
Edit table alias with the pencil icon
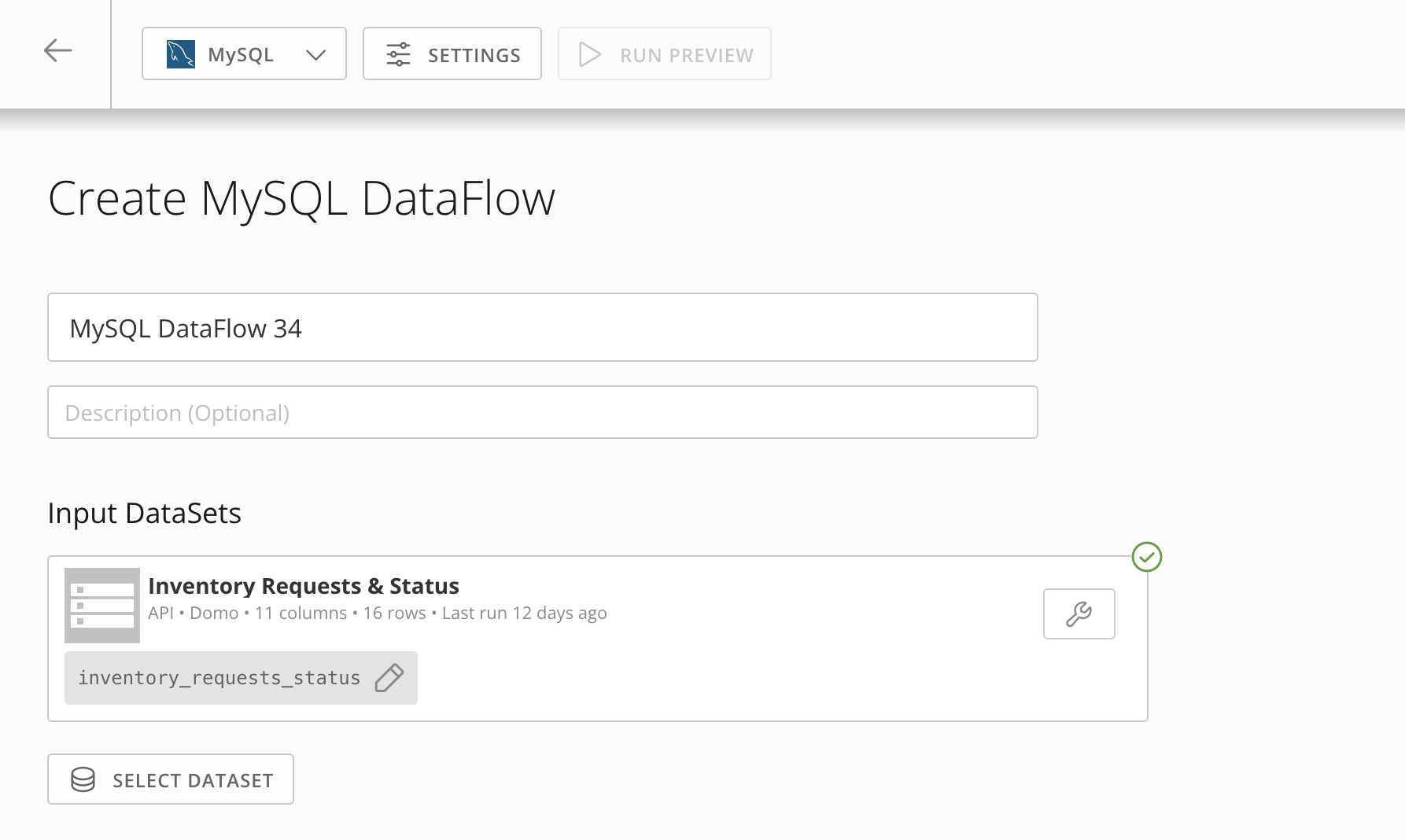pyautogui.click(x=389, y=677)
